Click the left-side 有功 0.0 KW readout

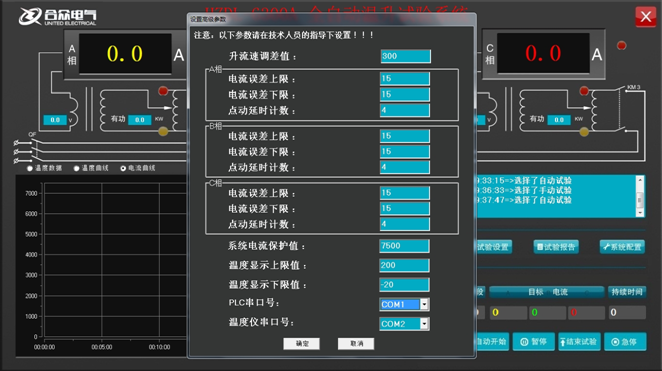click(x=140, y=120)
